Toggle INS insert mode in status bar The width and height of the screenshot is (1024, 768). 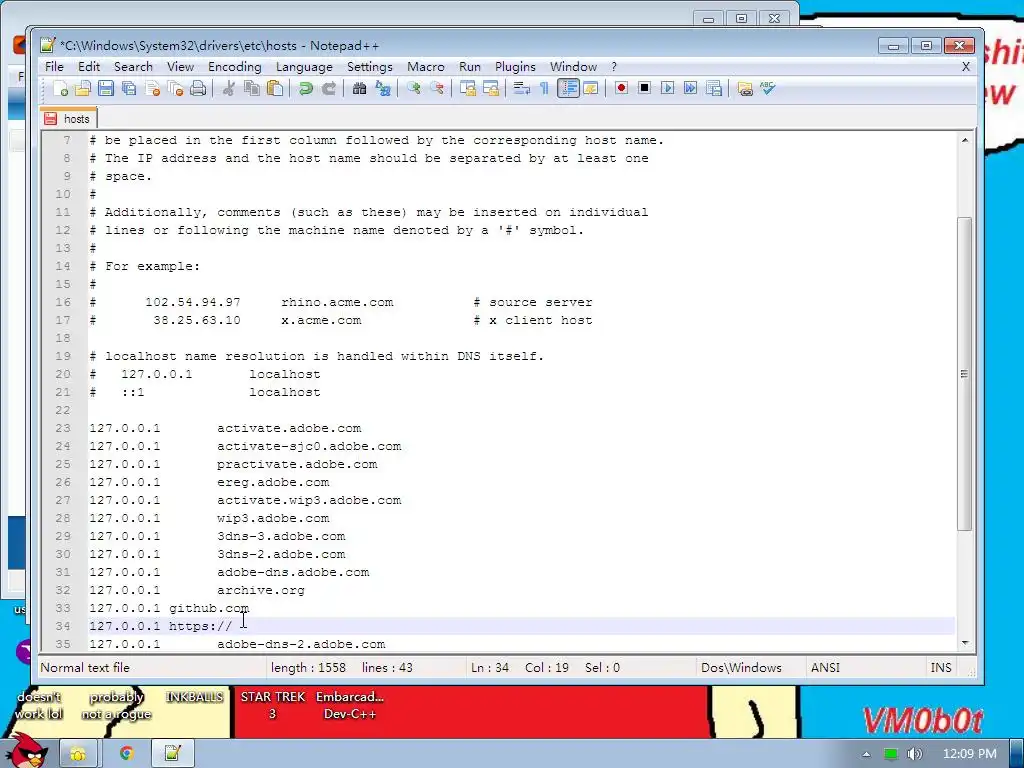(940, 667)
